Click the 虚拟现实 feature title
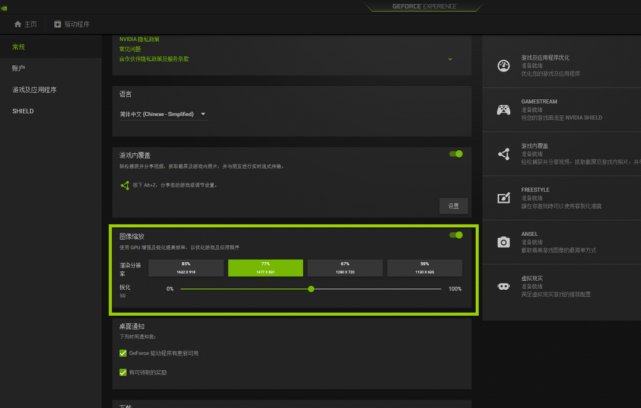 [x=532, y=278]
